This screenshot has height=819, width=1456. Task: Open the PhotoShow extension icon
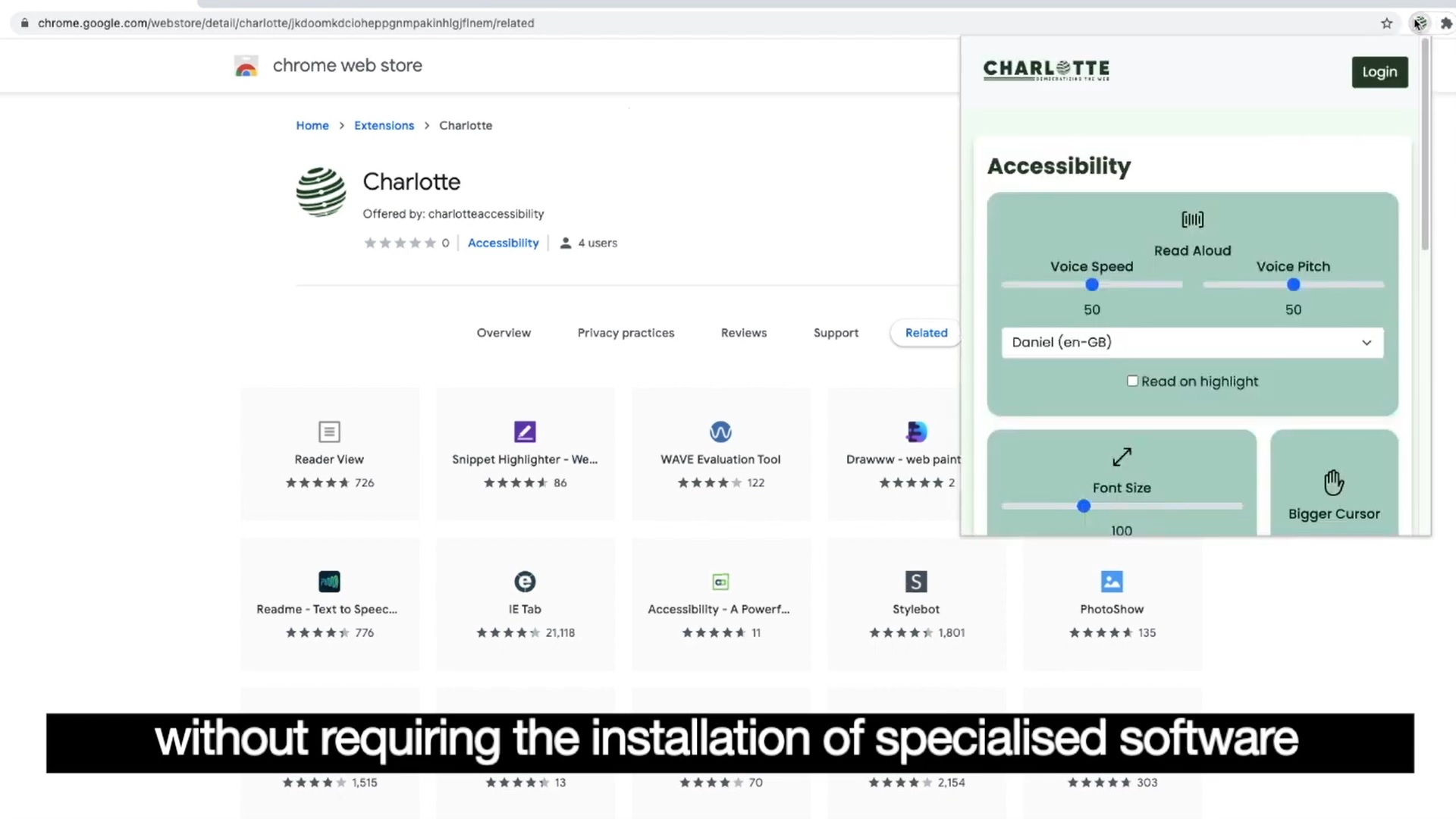click(x=1112, y=582)
